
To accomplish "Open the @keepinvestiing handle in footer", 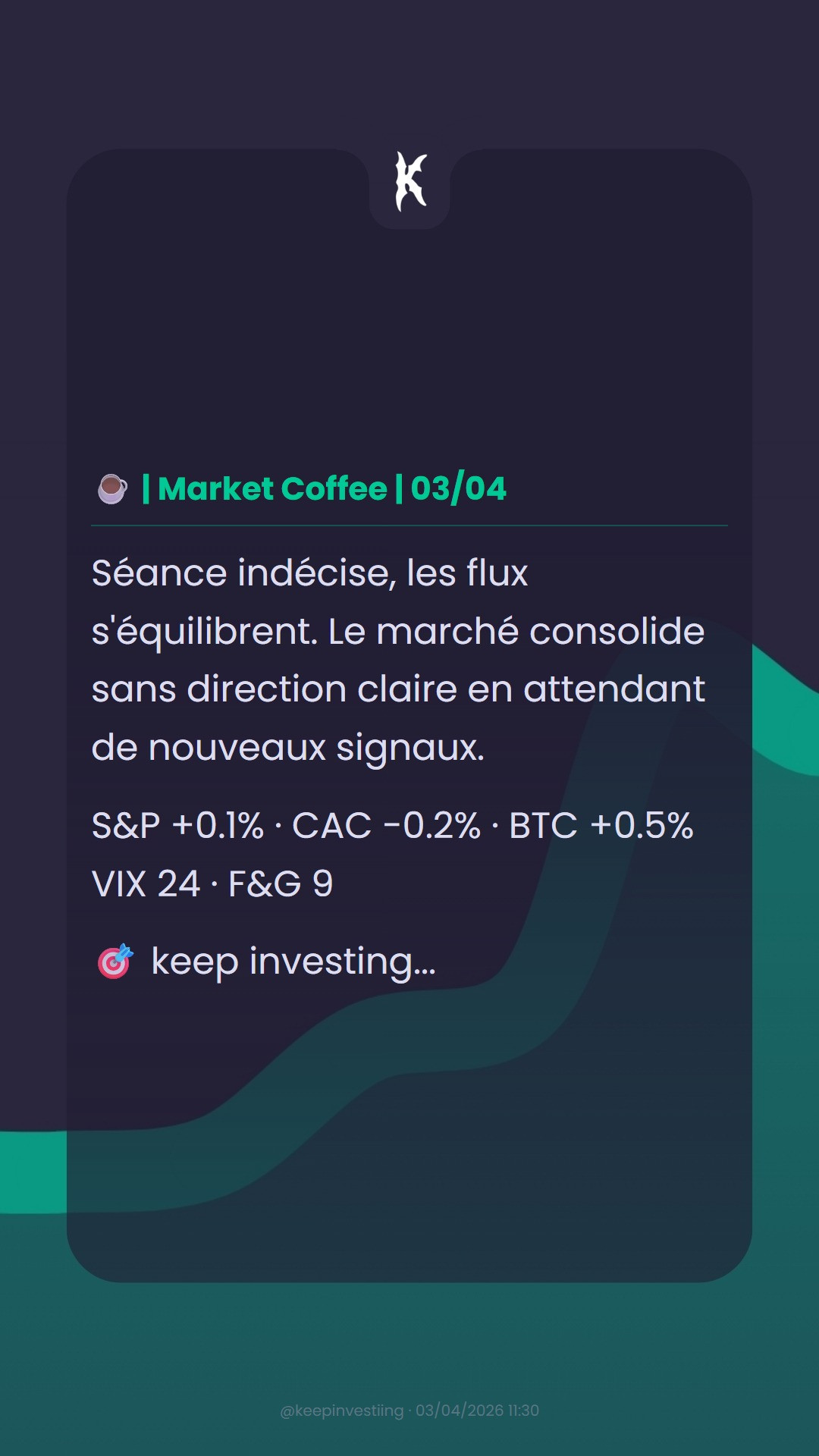I will pos(342,1410).
